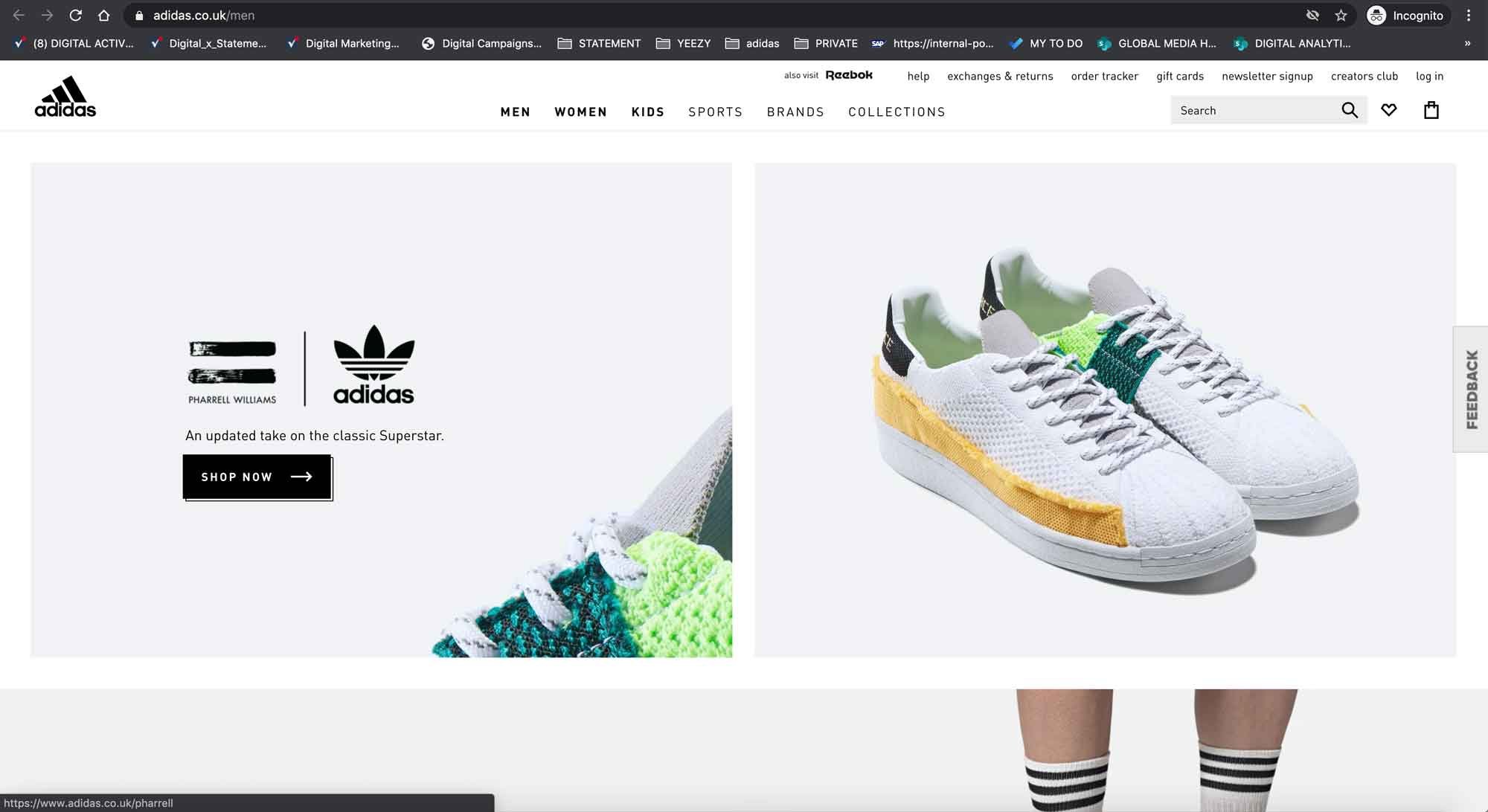
Task: Open the 'DIGITAL ANALYTI...' bookmark
Action: pyautogui.click(x=1292, y=43)
